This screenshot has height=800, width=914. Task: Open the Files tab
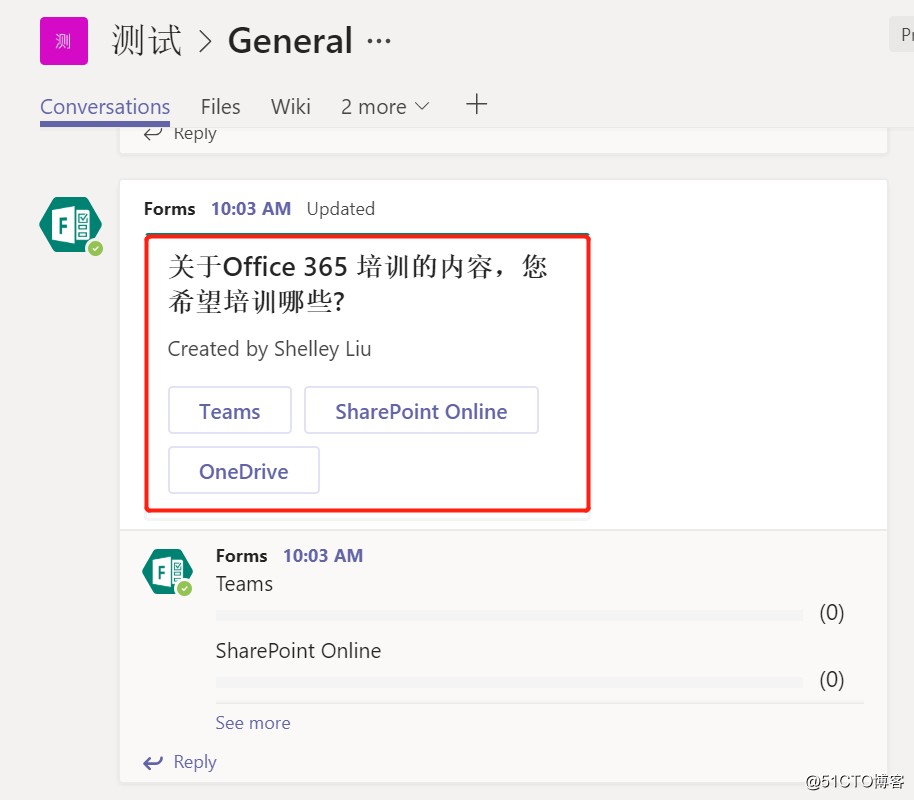coord(220,107)
